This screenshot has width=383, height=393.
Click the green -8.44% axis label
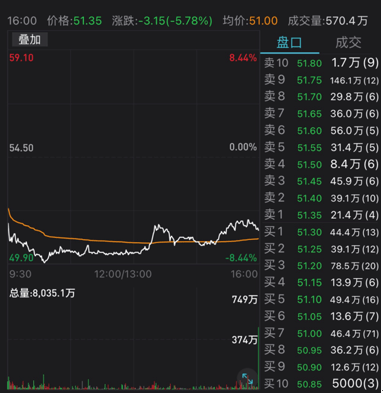[241, 258]
